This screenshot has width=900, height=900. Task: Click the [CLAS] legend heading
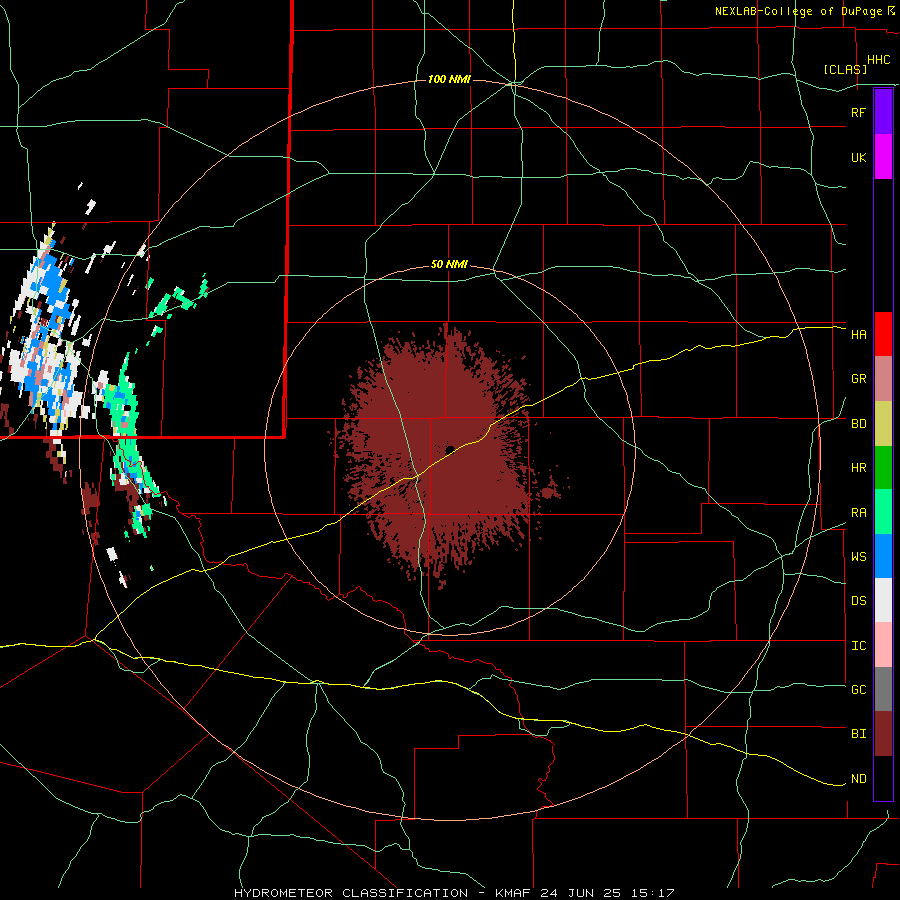point(845,69)
